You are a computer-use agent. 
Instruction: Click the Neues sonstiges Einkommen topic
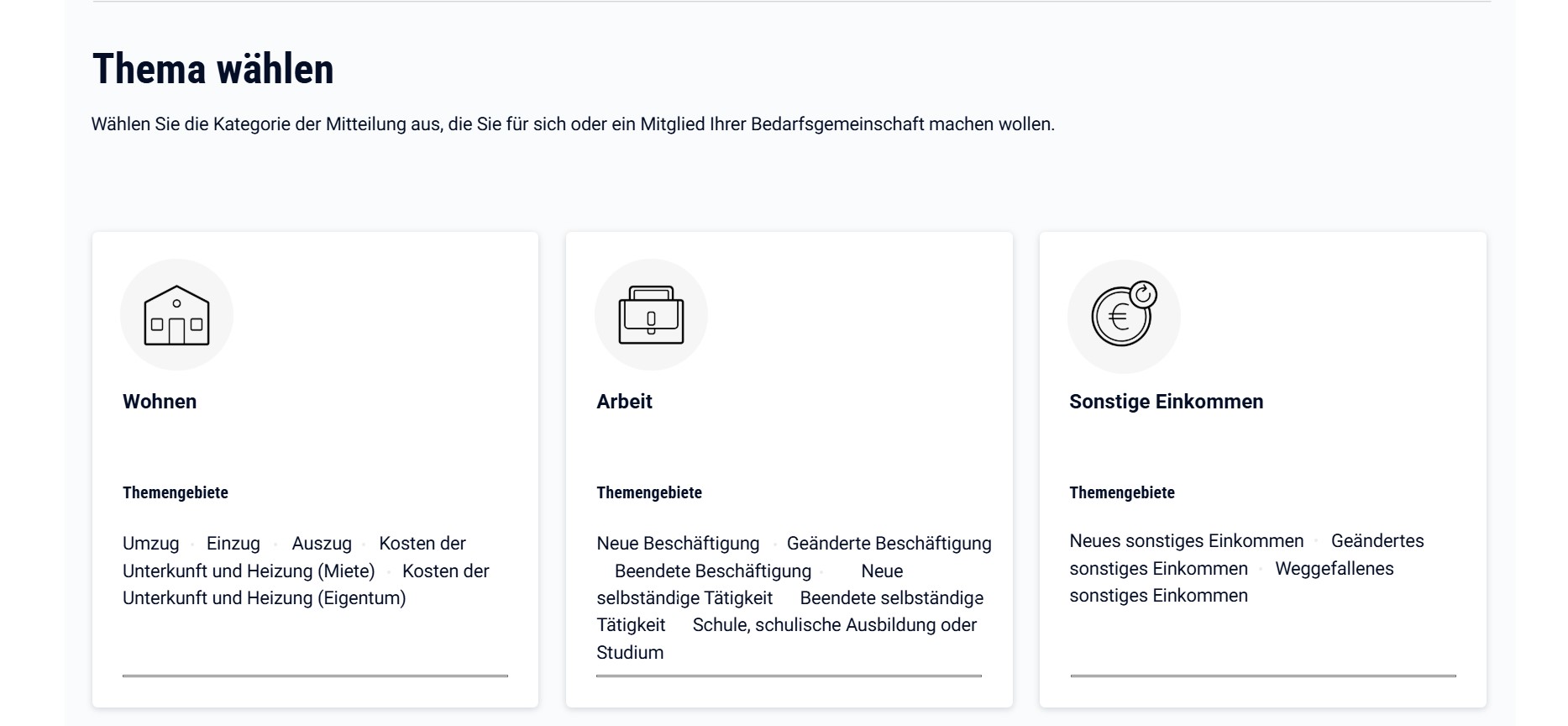point(1186,541)
